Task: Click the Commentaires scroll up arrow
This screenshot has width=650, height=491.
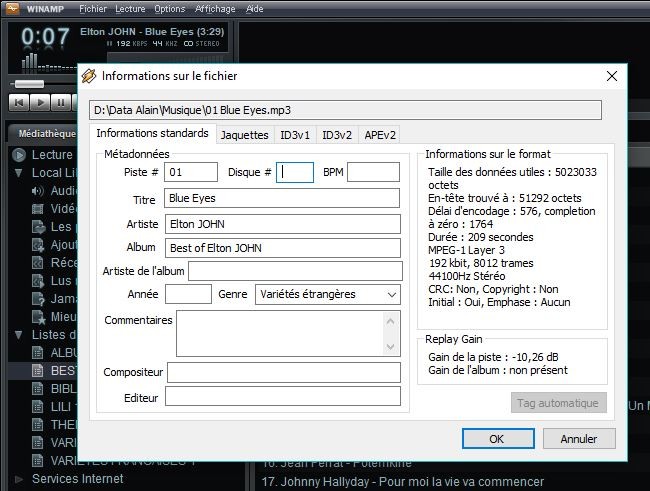Action: pos(390,321)
